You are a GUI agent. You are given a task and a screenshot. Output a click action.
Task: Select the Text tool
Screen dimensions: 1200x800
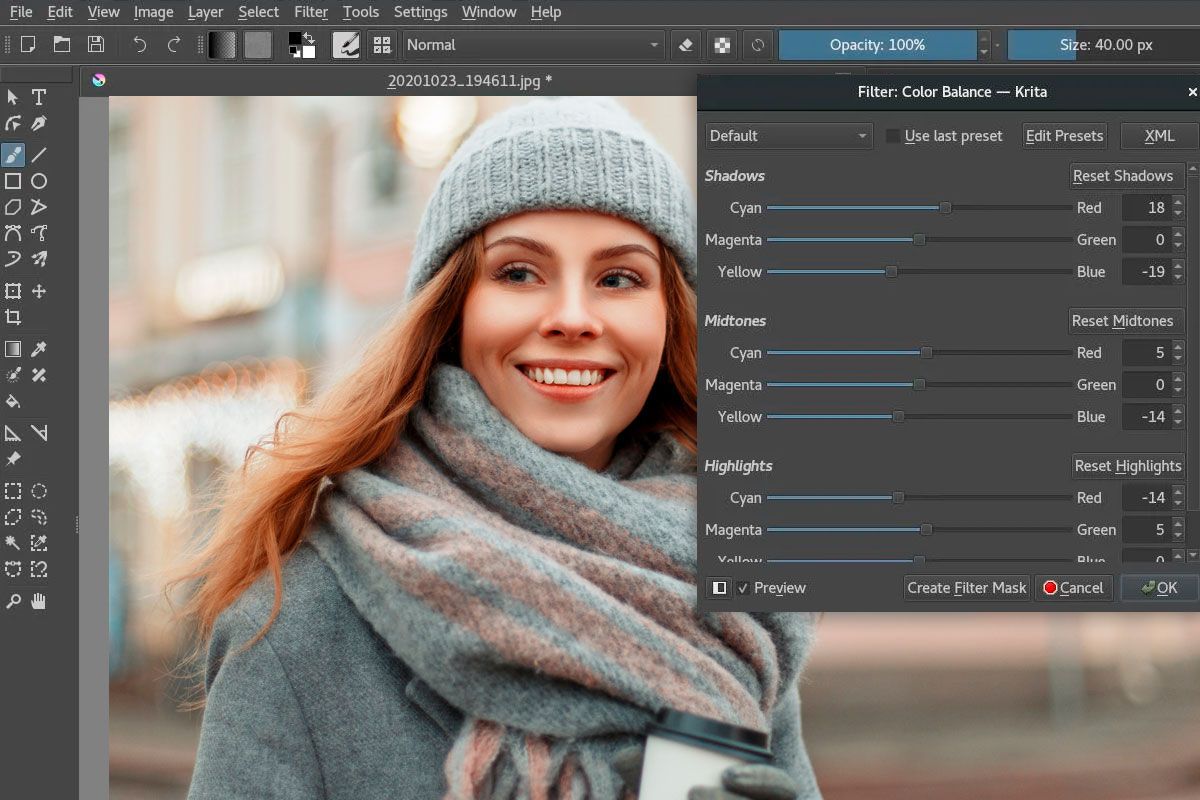[x=39, y=97]
